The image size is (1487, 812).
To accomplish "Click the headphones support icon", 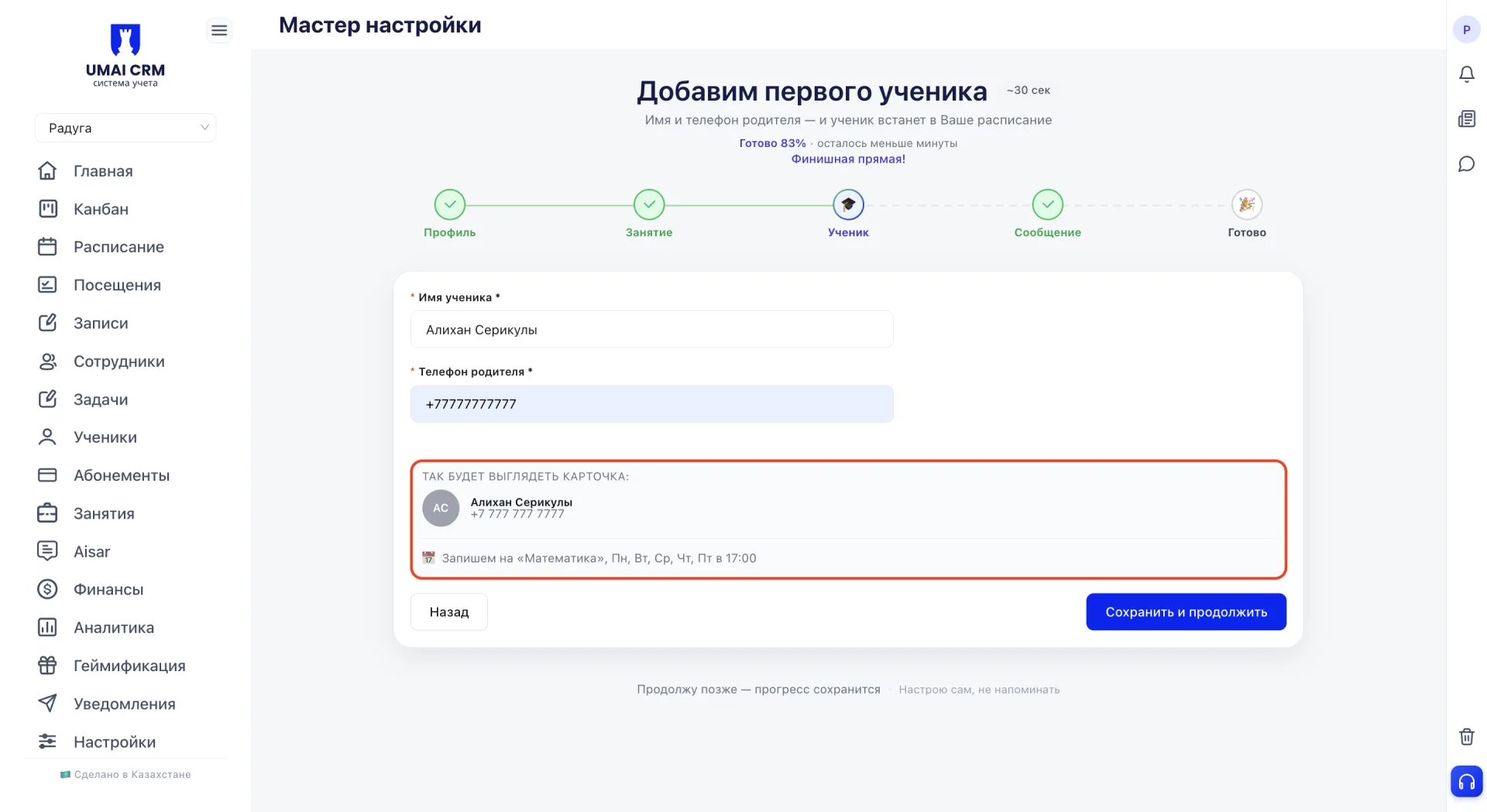I will pyautogui.click(x=1466, y=781).
